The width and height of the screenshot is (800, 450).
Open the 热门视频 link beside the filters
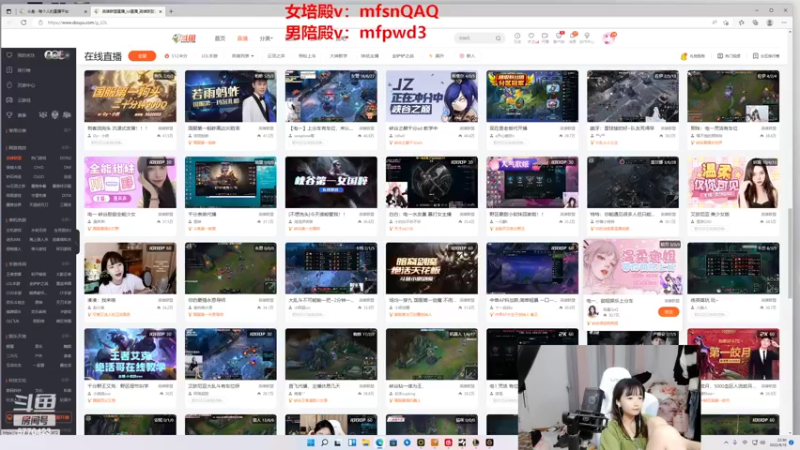coord(729,56)
